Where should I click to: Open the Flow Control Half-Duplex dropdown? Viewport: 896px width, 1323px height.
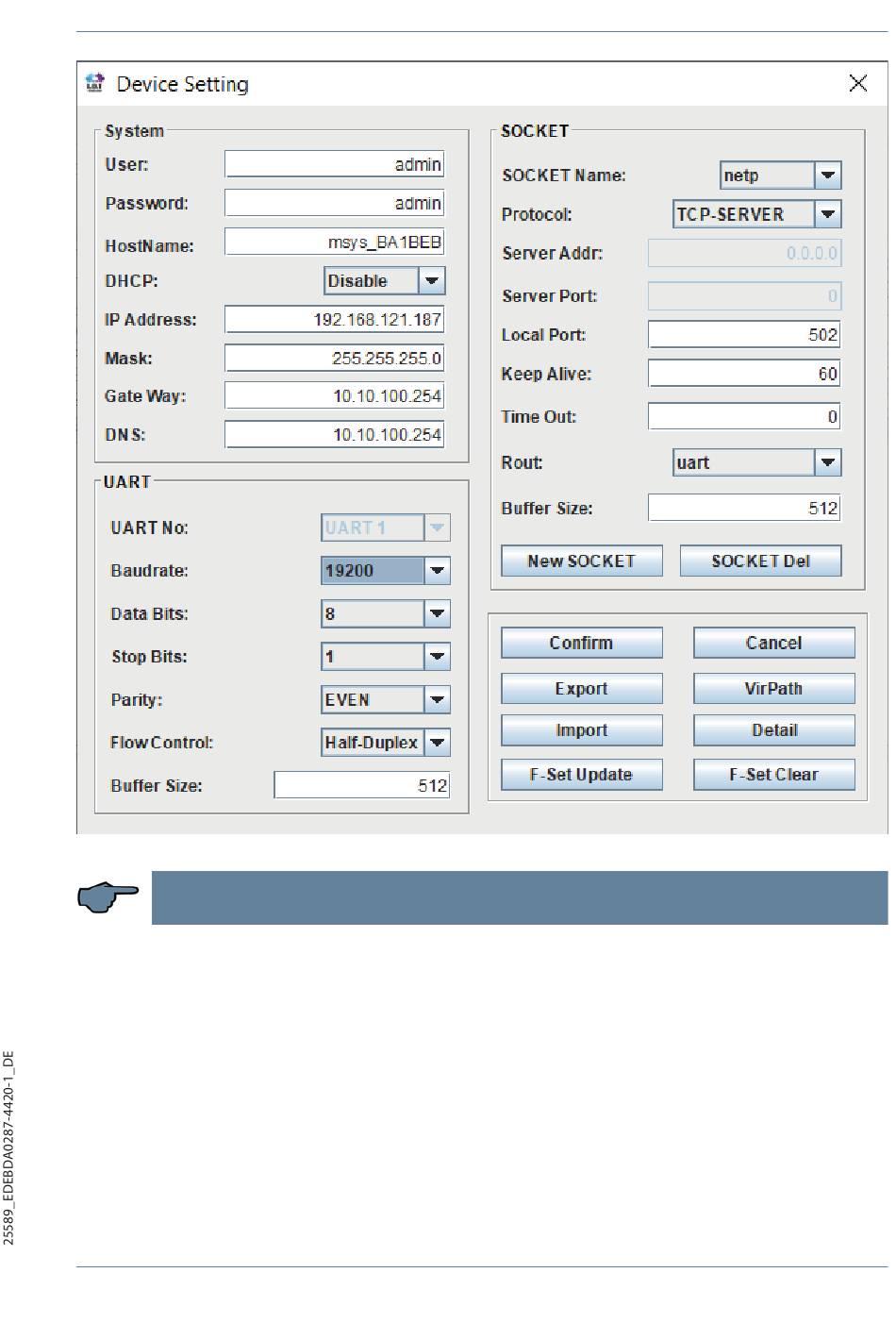click(385, 743)
